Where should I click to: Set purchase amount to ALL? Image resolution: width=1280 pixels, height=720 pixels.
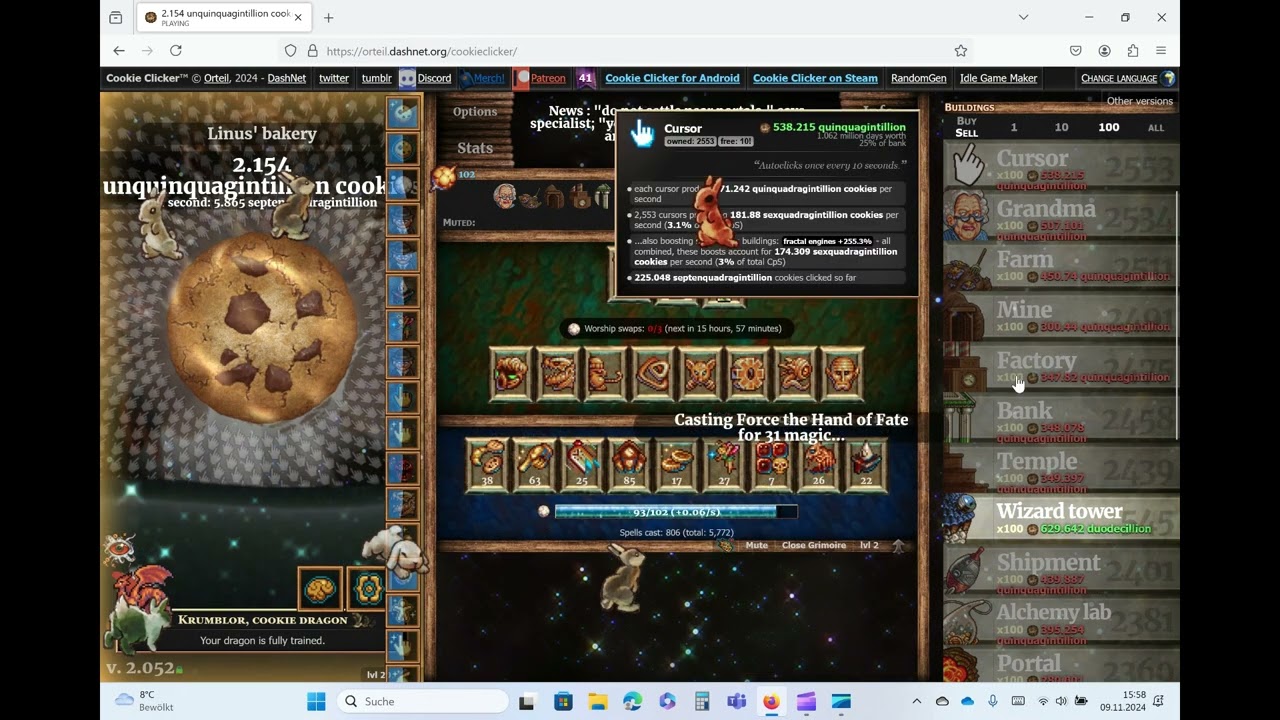[x=1156, y=128]
